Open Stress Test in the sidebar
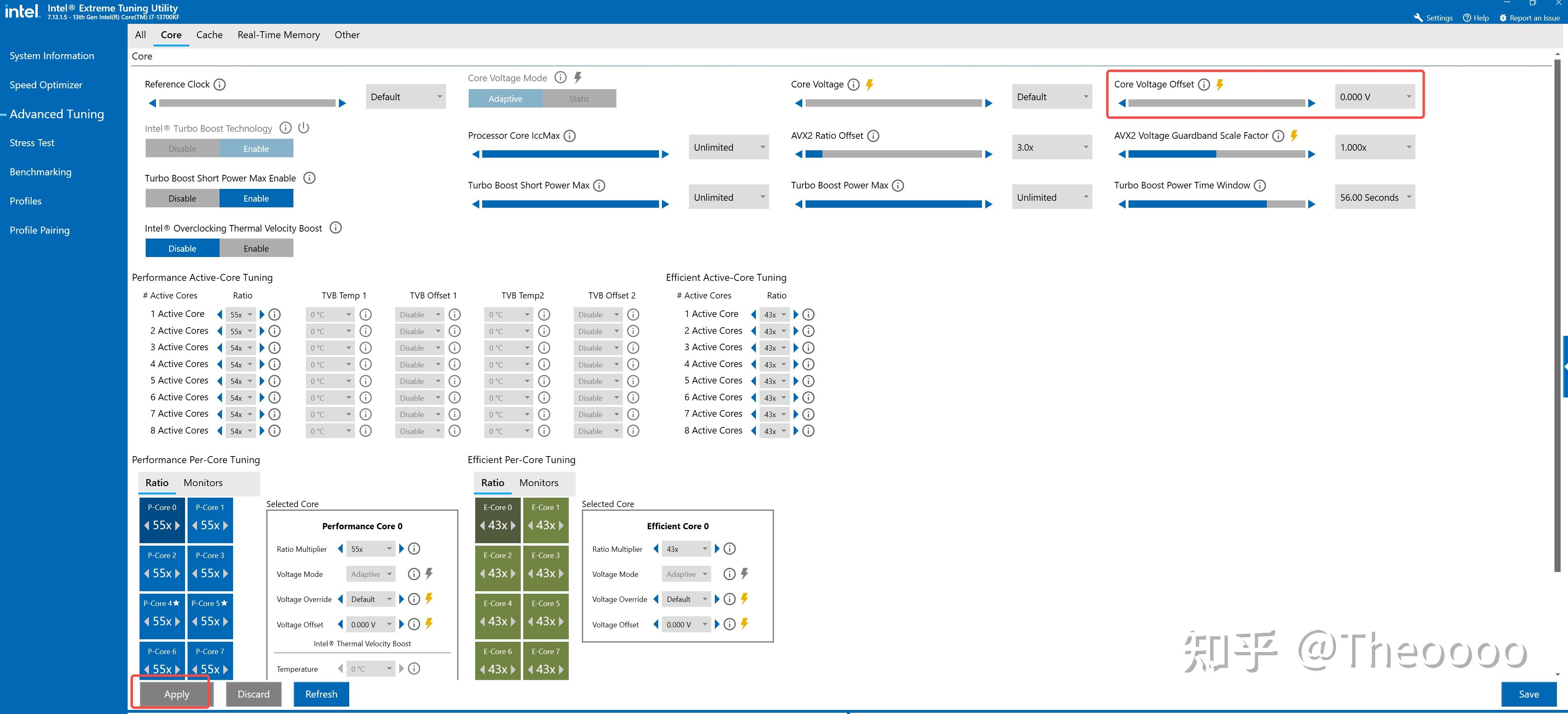Viewport: 1568px width, 714px height. coord(32,142)
